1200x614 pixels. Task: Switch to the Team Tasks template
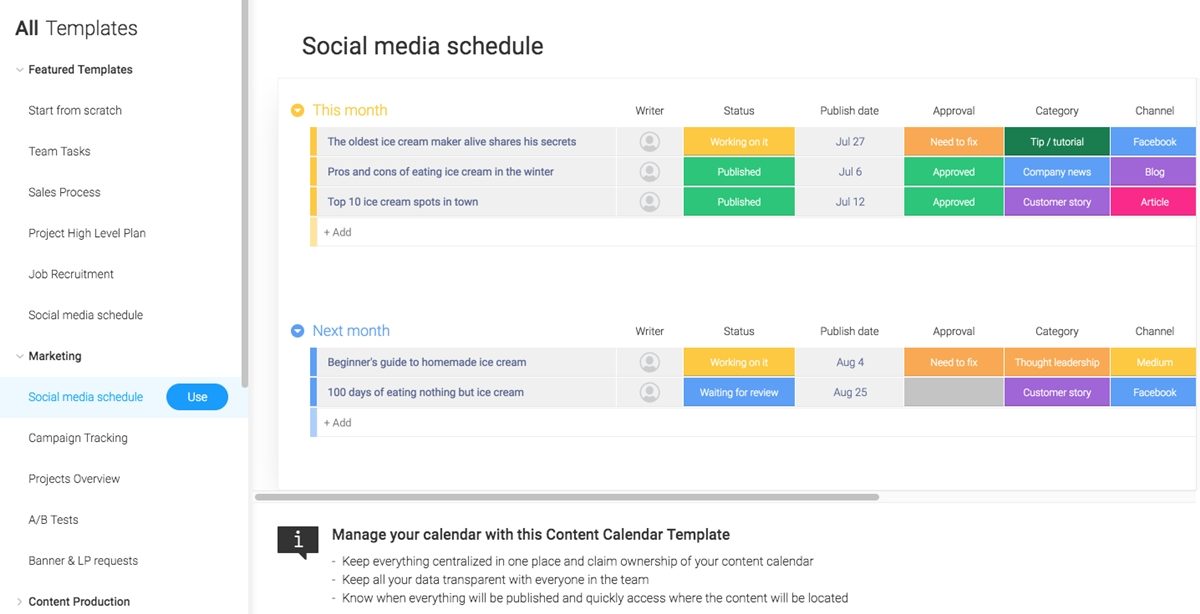pos(60,151)
